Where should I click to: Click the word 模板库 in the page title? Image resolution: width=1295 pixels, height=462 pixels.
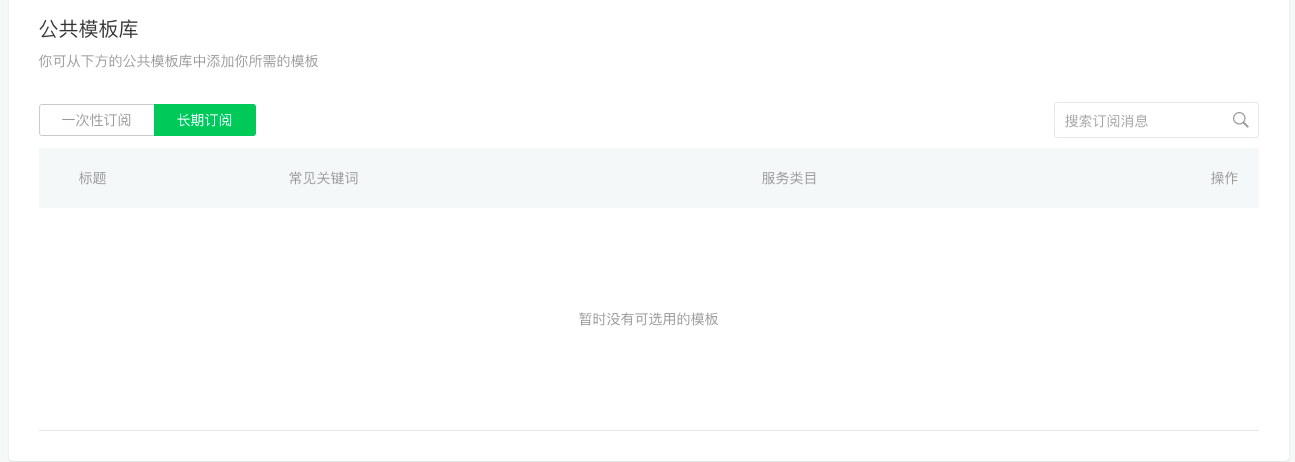tap(109, 29)
